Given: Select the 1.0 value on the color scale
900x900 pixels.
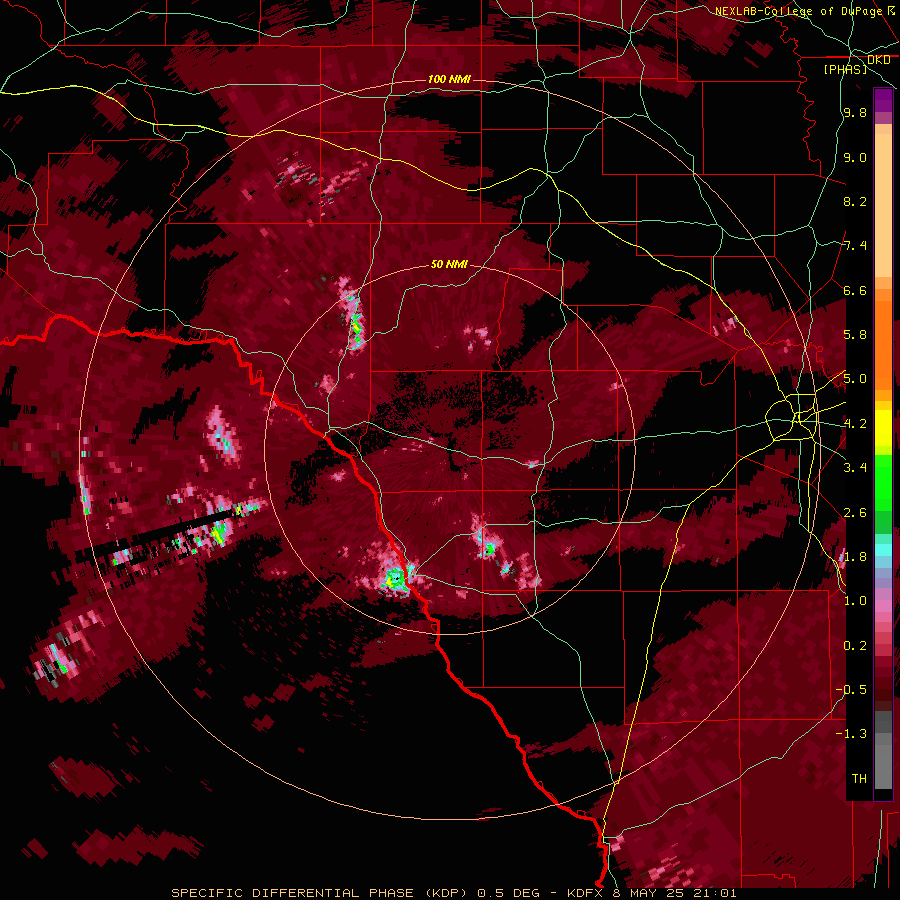Looking at the screenshot, I should (855, 601).
